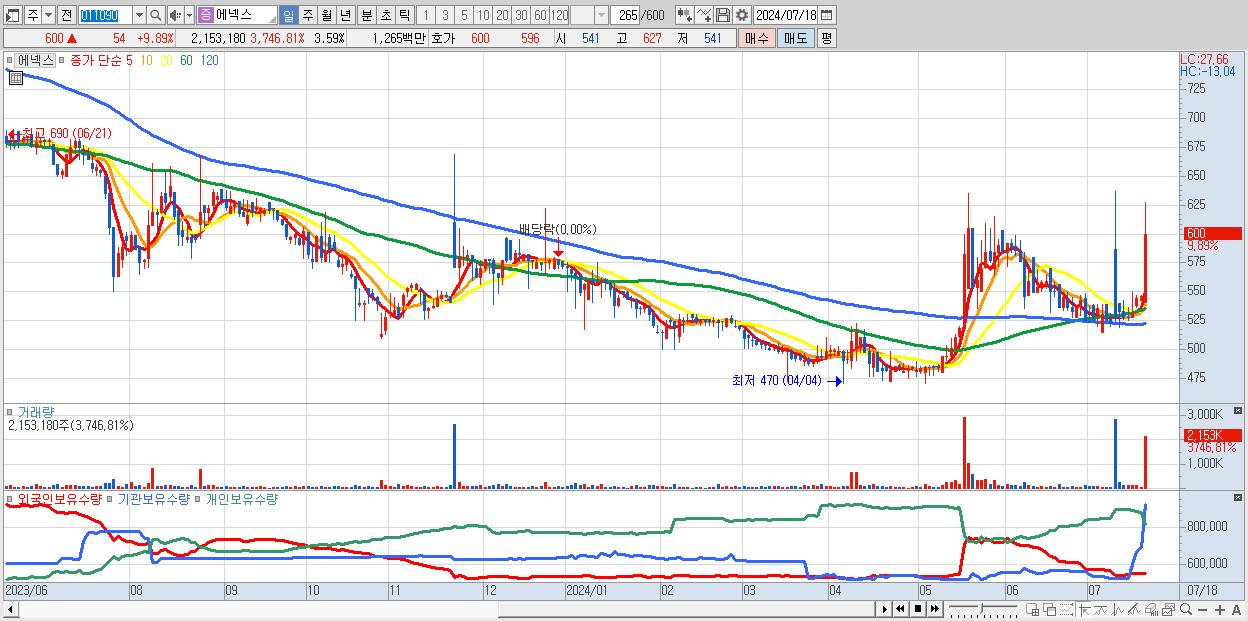Select the 10 interval button
Viewport: 1248px width, 621px height.
click(x=483, y=15)
